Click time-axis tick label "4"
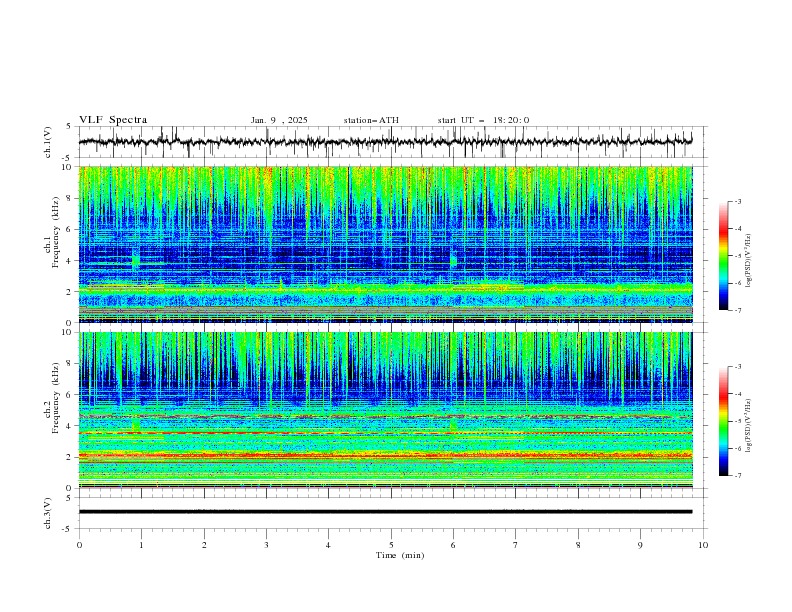The width and height of the screenshot is (792, 612). [328, 545]
